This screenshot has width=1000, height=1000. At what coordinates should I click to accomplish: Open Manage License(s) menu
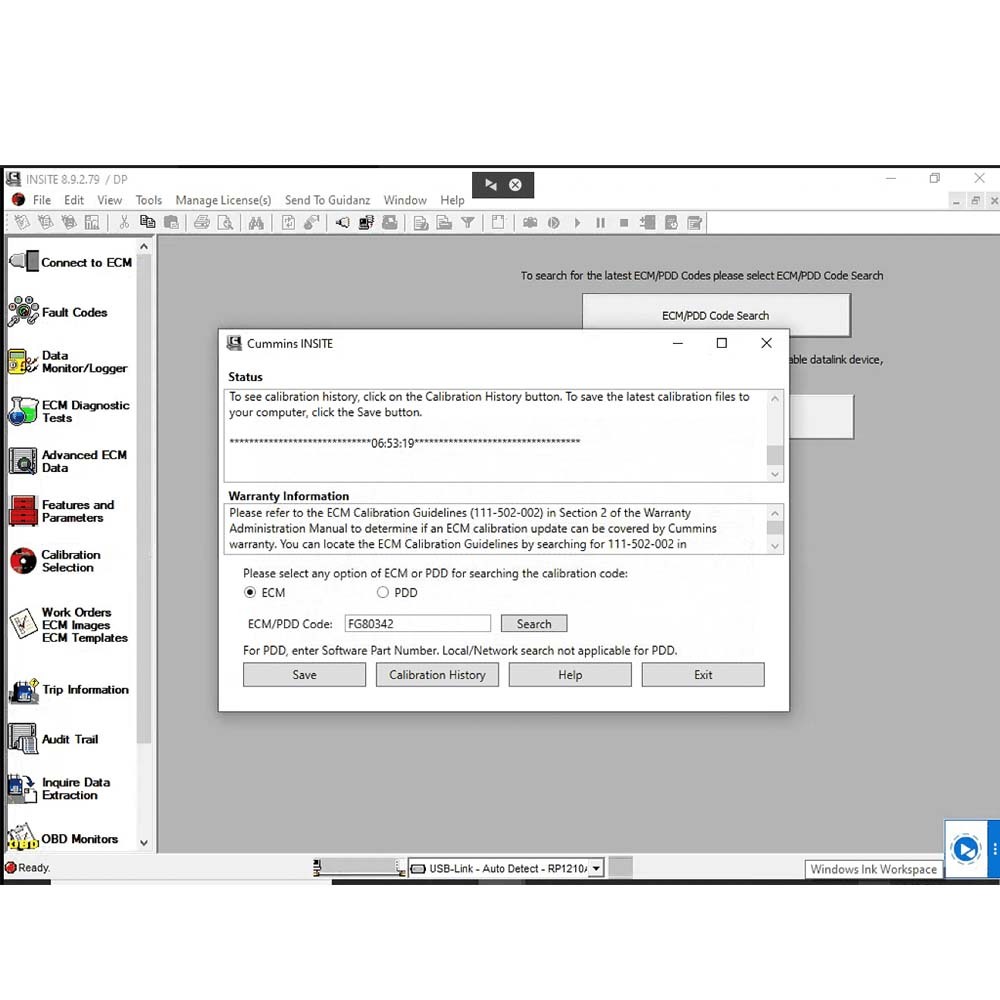[223, 200]
